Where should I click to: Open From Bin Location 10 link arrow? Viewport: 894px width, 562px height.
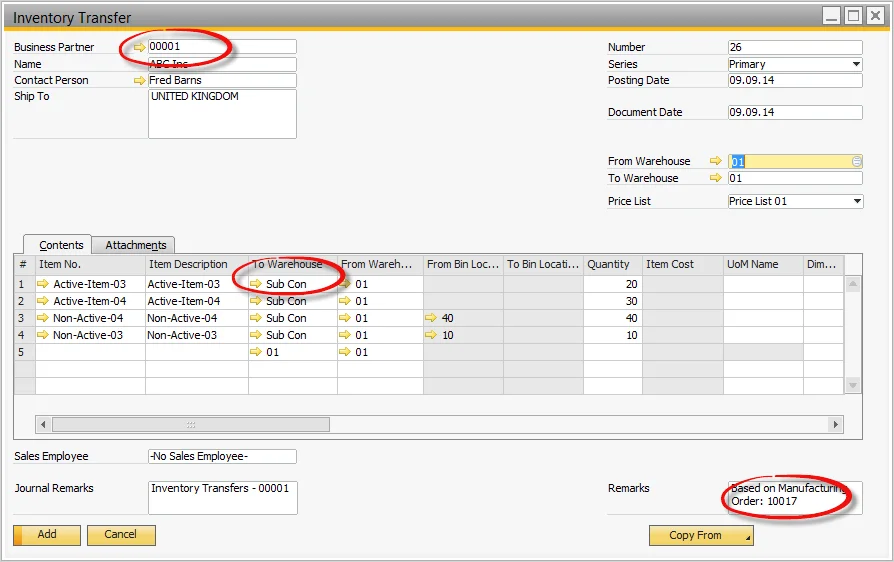point(431,335)
